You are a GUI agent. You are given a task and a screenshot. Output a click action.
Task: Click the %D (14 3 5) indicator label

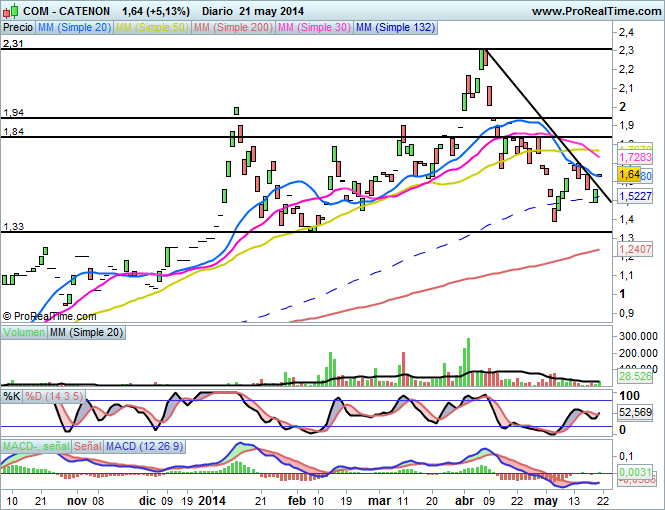(x=55, y=397)
